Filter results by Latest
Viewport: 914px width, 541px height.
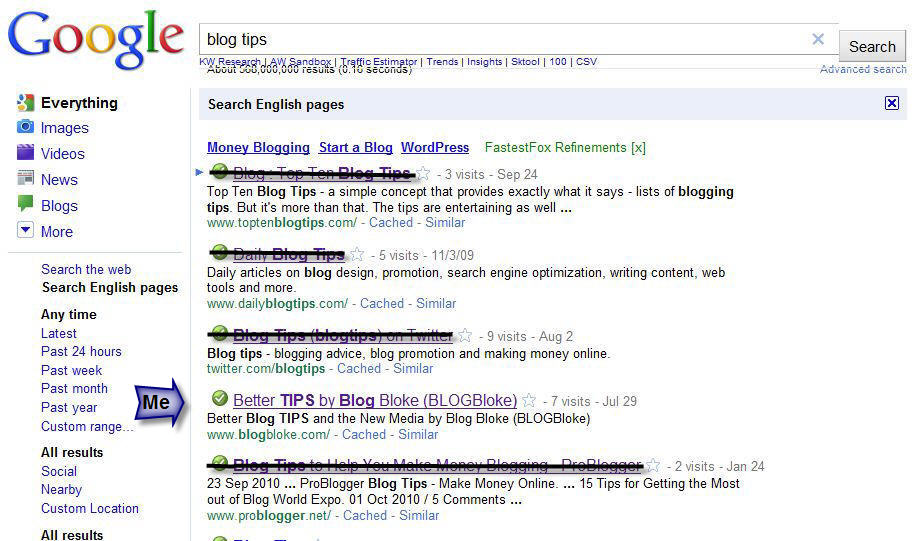[59, 333]
